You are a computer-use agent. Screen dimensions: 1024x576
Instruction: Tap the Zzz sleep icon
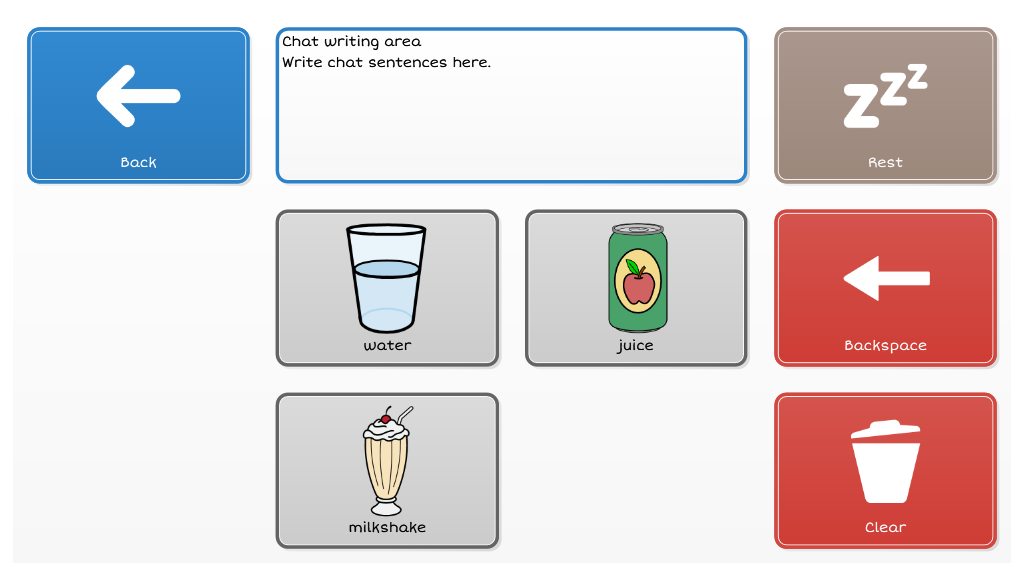coord(885,96)
